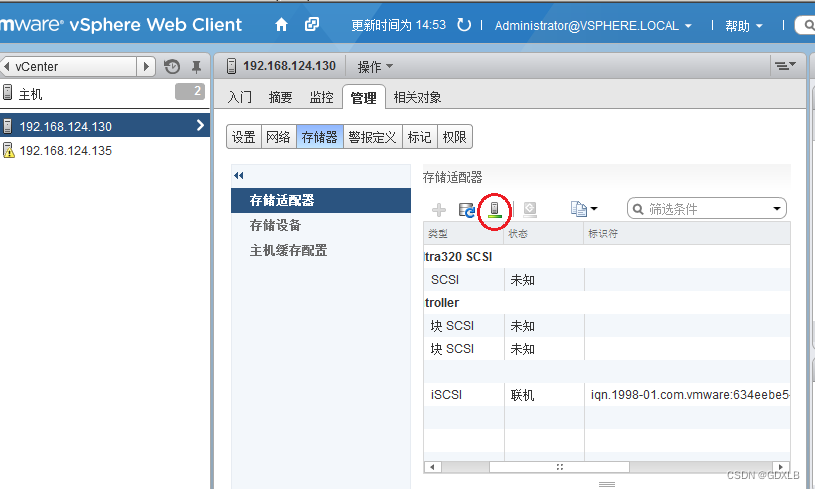This screenshot has height=489, width=815.
Task: Select the 管理 tab
Action: point(363,97)
